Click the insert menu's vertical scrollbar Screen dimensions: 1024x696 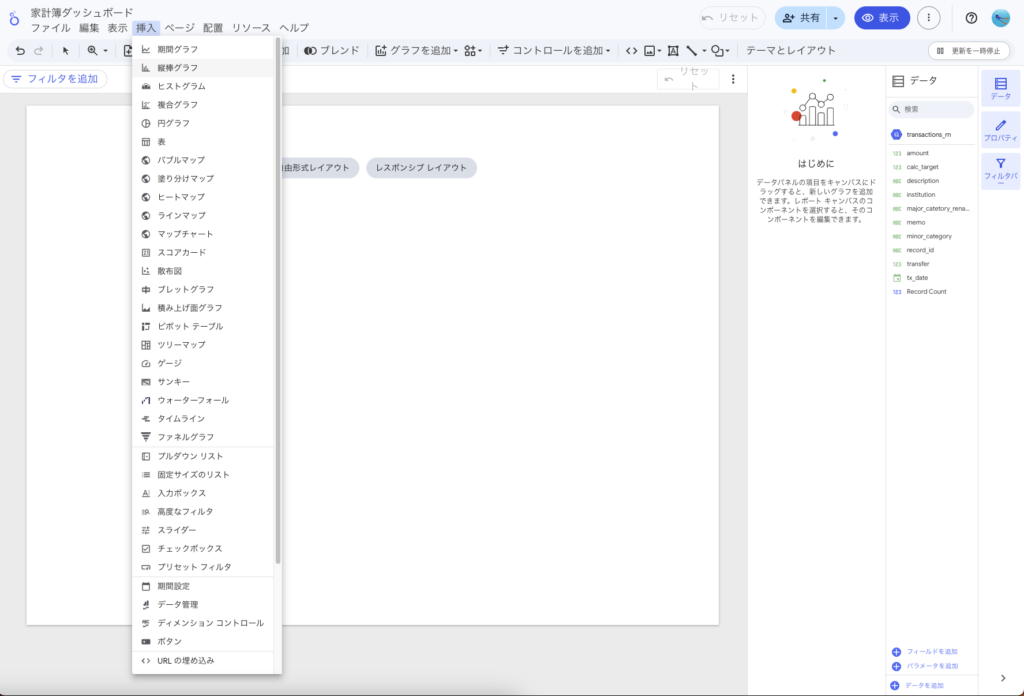pyautogui.click(x=278, y=300)
